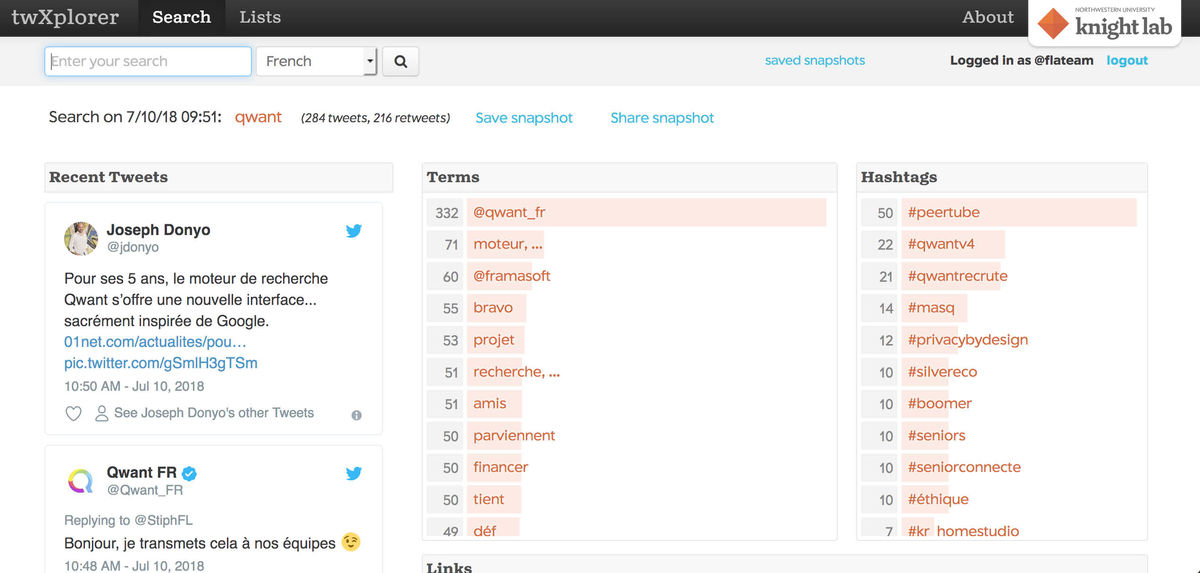
Task: Click the Qwant FR profile logo
Action: [81, 481]
